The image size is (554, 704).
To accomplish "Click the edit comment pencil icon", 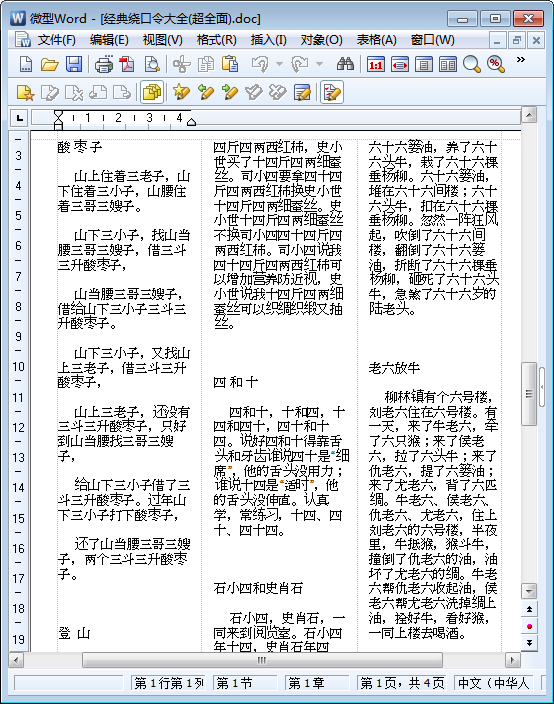I will pyautogui.click(x=49, y=92).
